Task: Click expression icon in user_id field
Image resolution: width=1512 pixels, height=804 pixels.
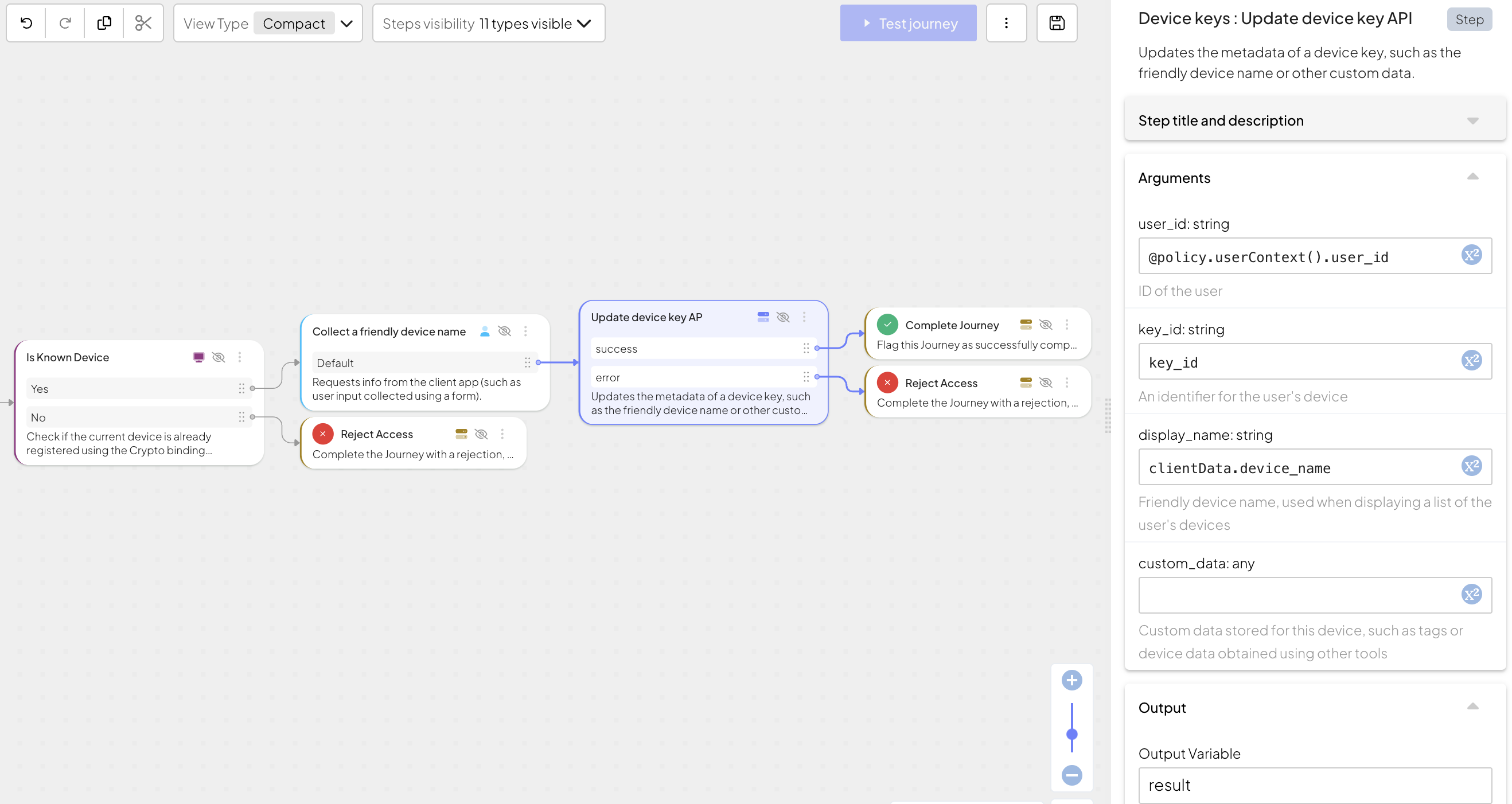Action: coord(1471,255)
